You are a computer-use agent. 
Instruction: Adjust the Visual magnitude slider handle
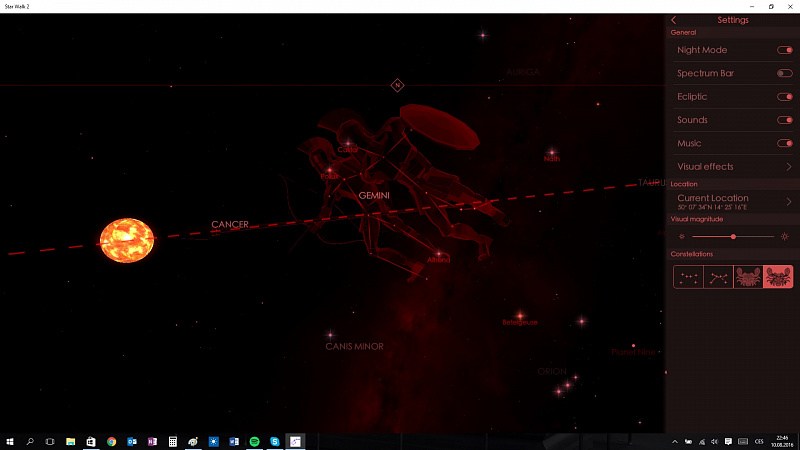point(733,237)
